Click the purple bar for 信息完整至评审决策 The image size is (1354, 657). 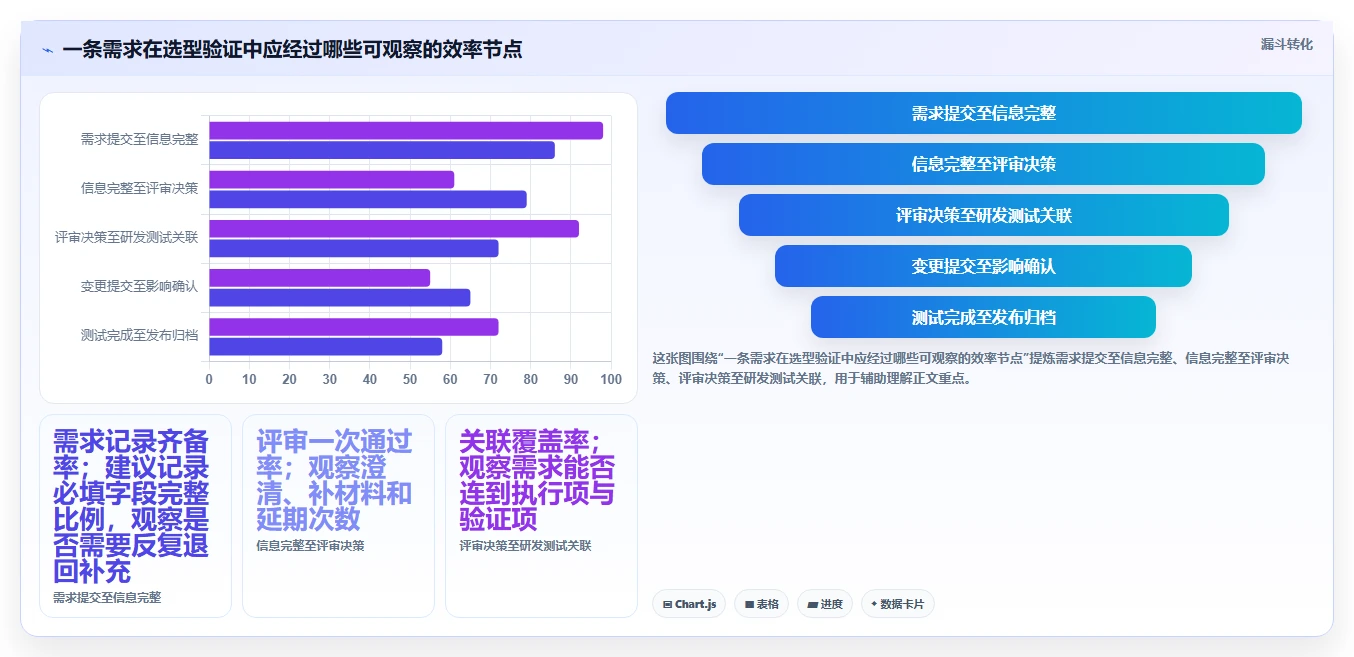[x=331, y=180]
